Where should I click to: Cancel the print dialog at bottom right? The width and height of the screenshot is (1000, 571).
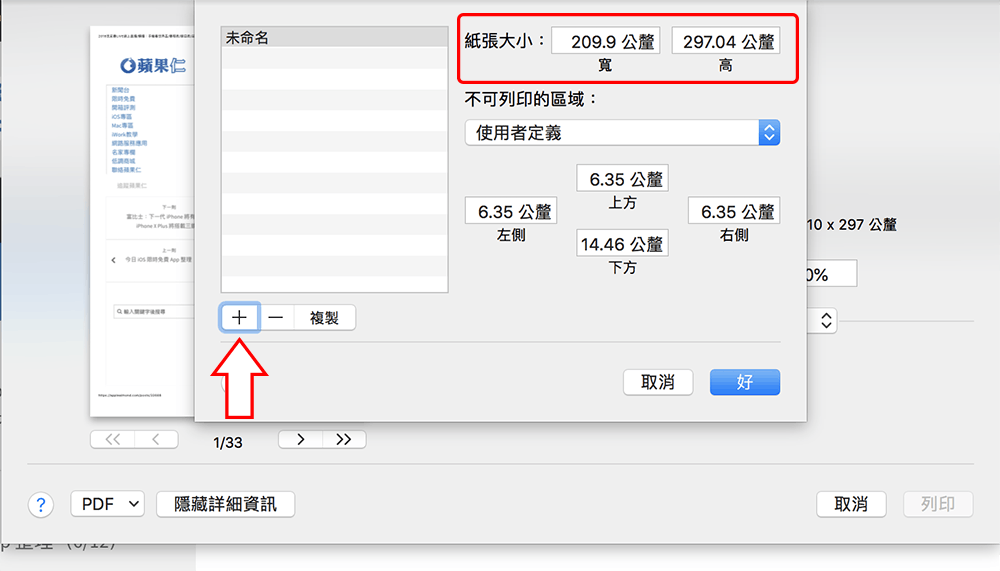(851, 504)
